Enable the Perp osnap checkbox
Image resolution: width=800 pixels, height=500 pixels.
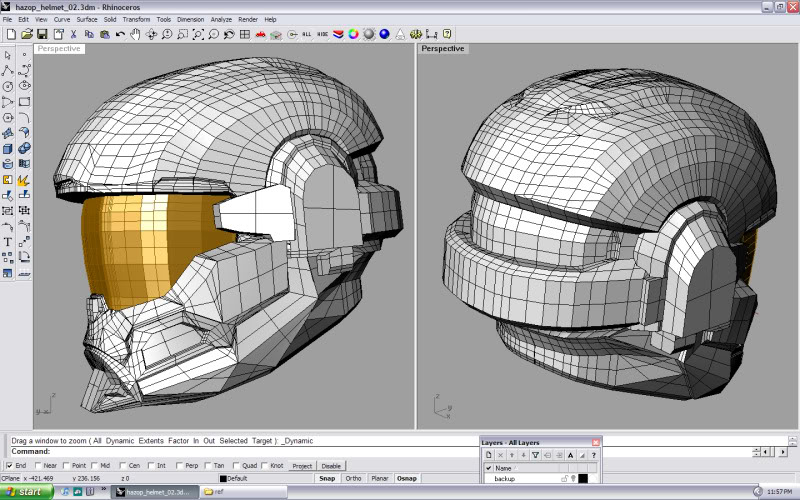179,465
